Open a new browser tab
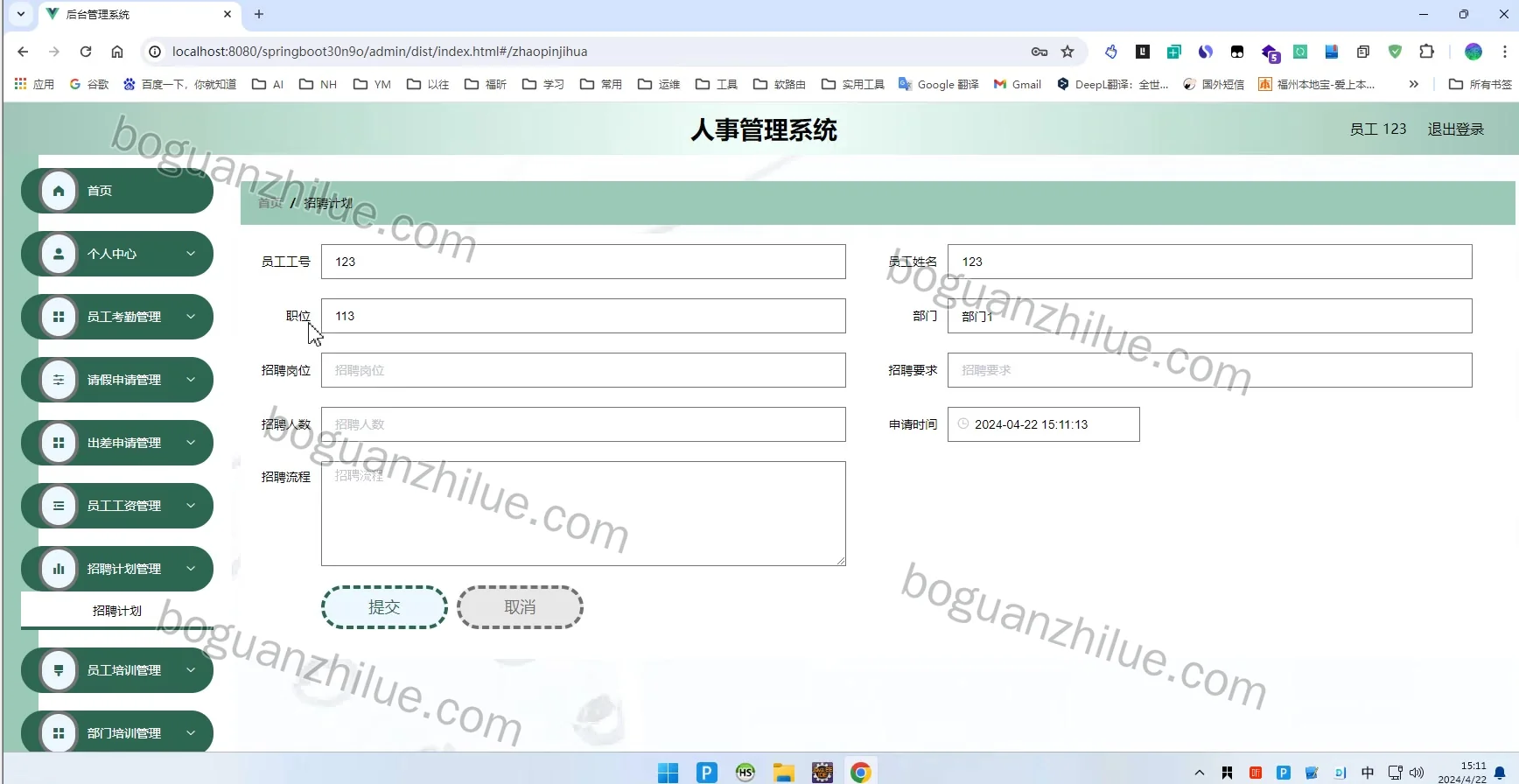 pyautogui.click(x=259, y=14)
